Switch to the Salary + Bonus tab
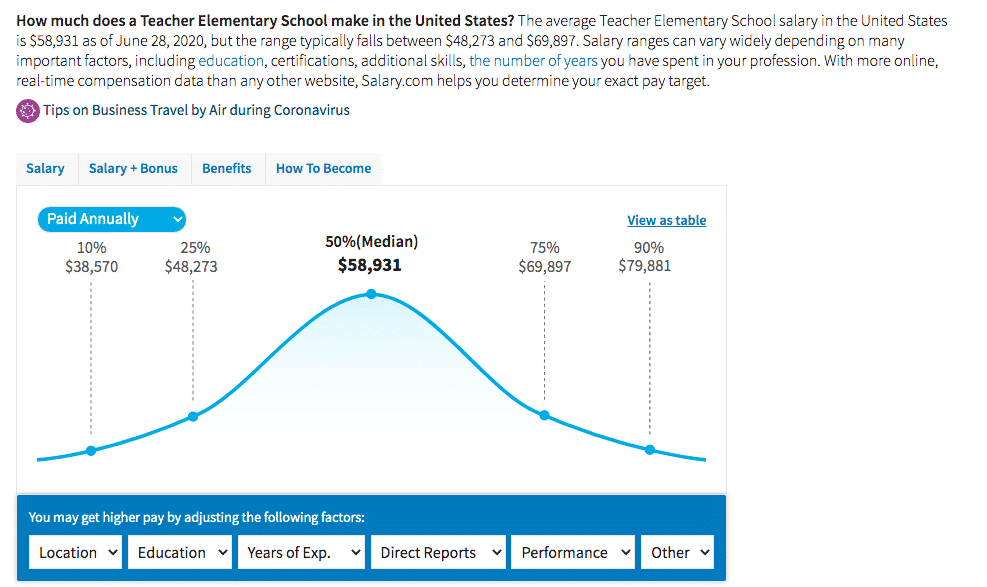The image size is (987, 587). click(133, 168)
